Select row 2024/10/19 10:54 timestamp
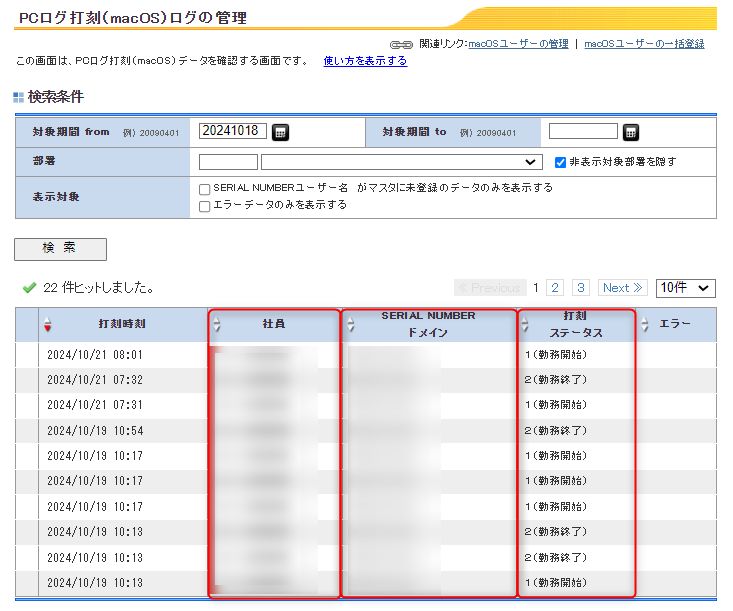Screen dimensions: 733x611 point(95,431)
